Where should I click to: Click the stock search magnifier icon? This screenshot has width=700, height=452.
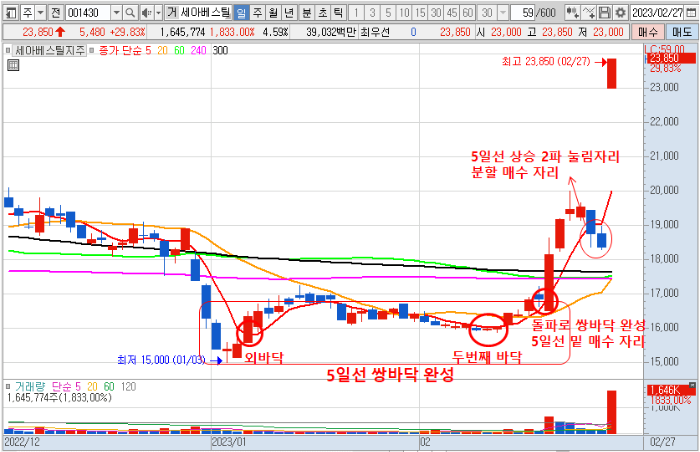[130, 13]
